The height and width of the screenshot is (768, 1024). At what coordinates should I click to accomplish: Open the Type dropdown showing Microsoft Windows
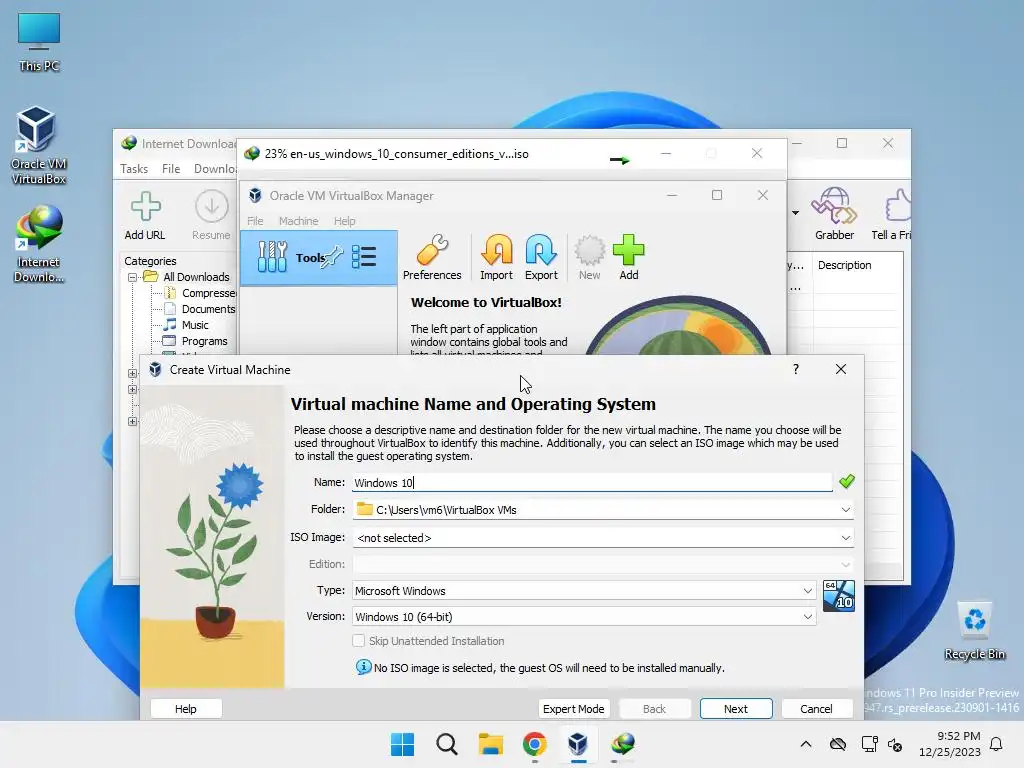808,590
